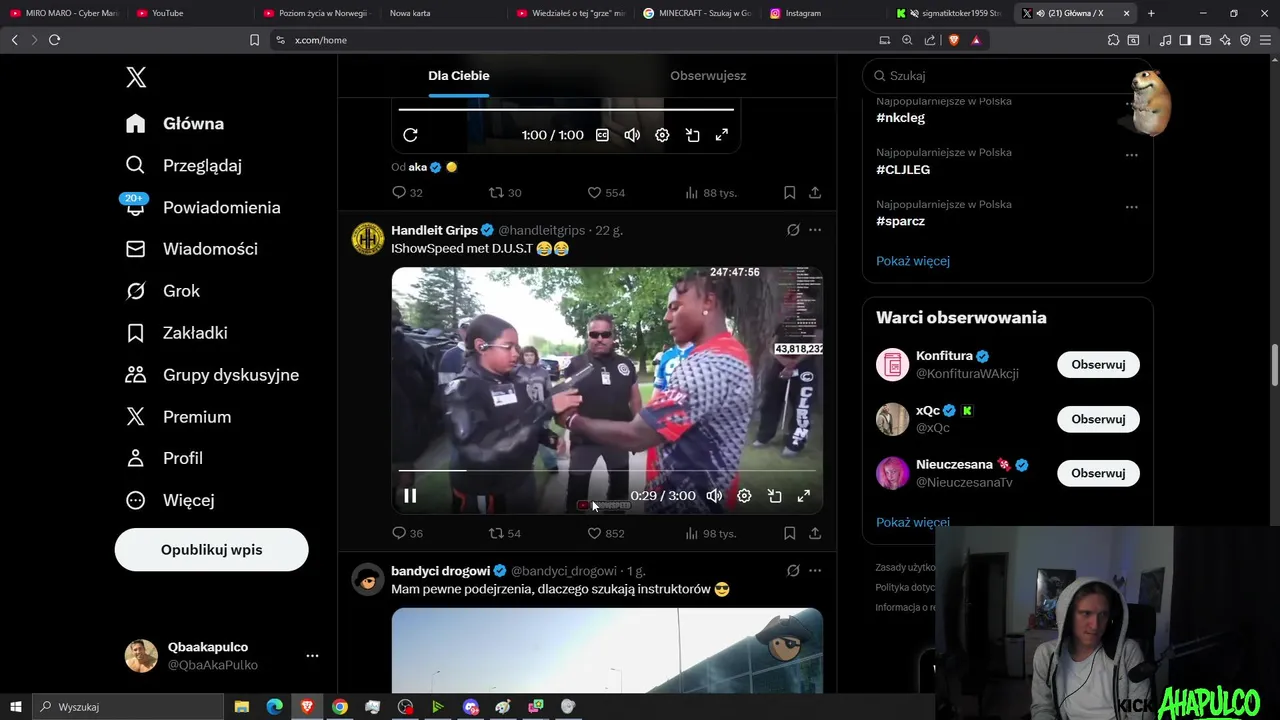View stats of 88 tys. post
This screenshot has height=720, width=1280.
click(x=711, y=193)
